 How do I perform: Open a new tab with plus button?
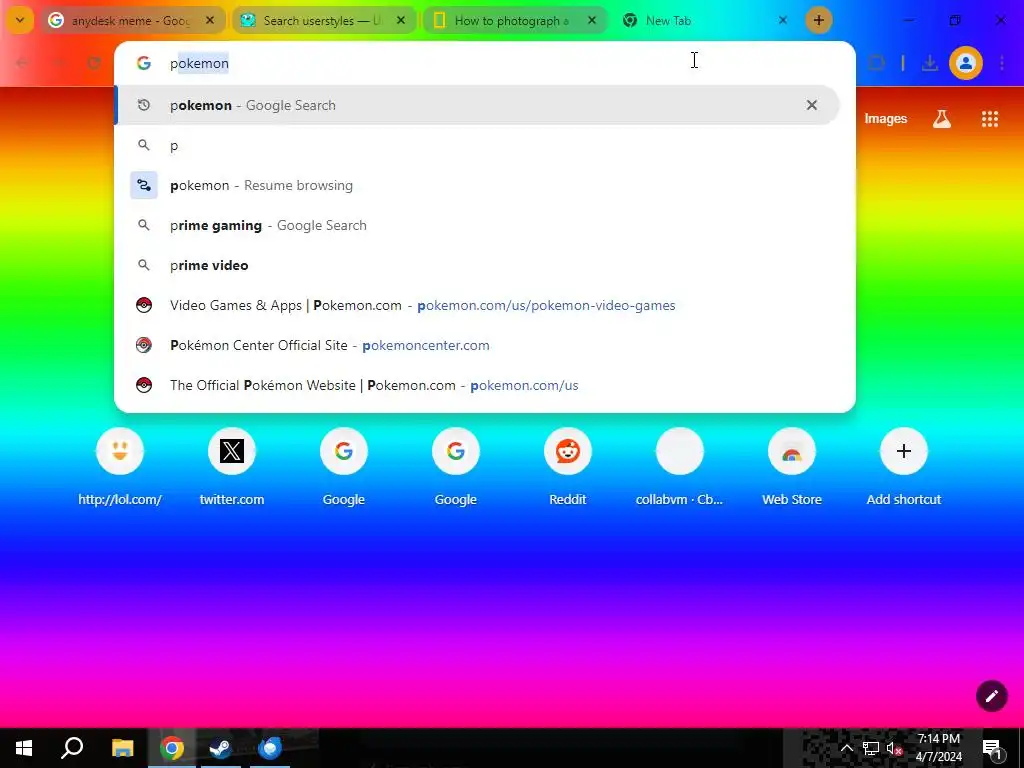tap(818, 20)
